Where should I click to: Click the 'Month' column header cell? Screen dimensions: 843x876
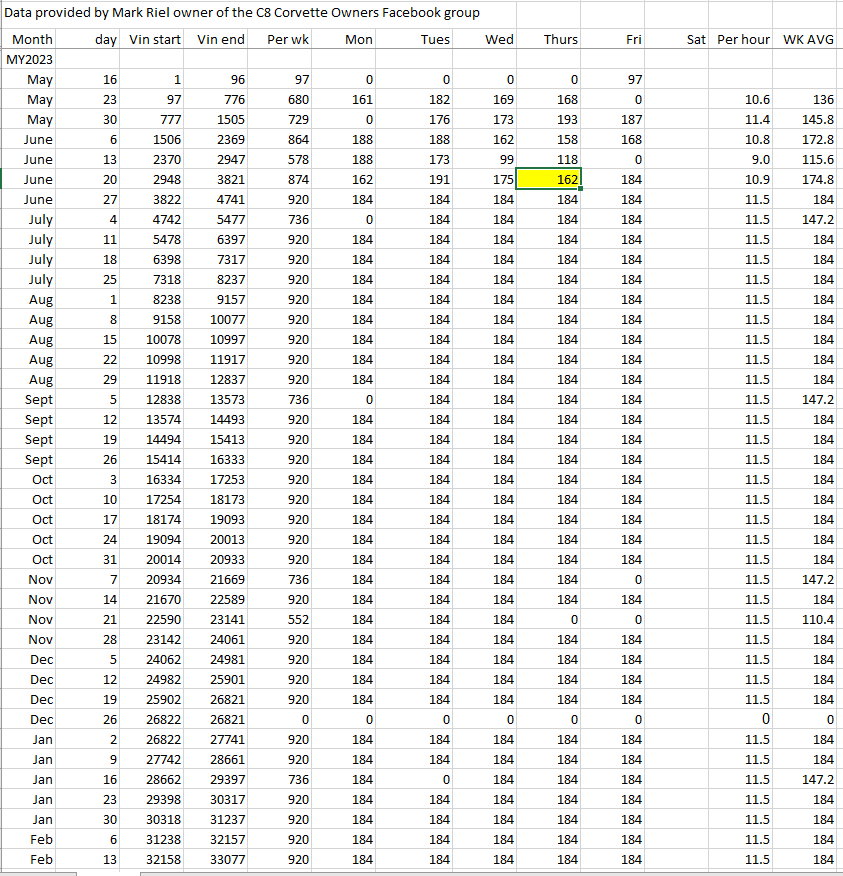tap(32, 40)
